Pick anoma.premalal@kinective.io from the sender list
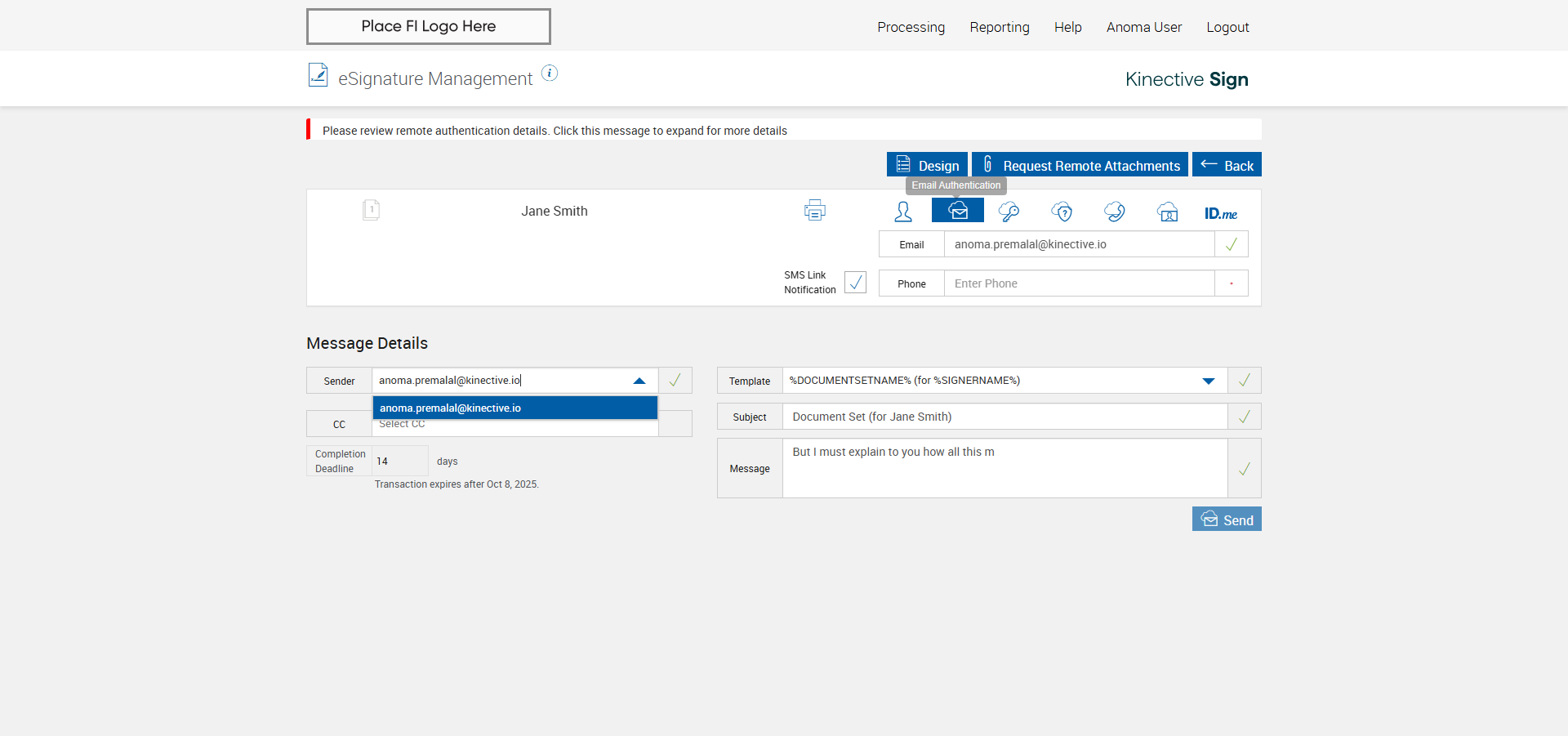The height and width of the screenshot is (736, 1568). click(x=514, y=408)
